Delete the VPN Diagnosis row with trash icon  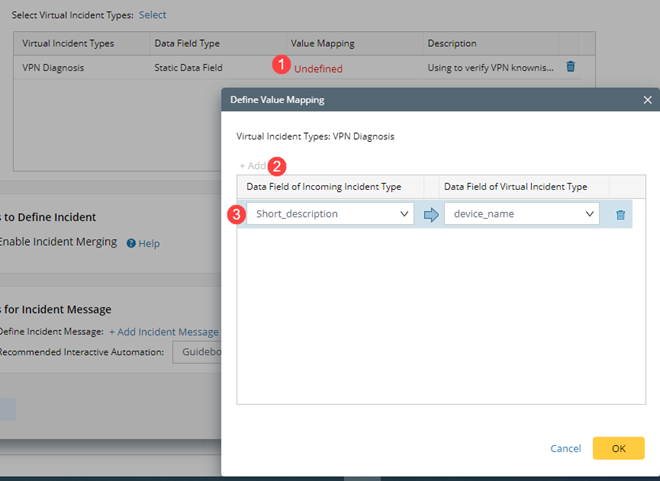point(571,67)
